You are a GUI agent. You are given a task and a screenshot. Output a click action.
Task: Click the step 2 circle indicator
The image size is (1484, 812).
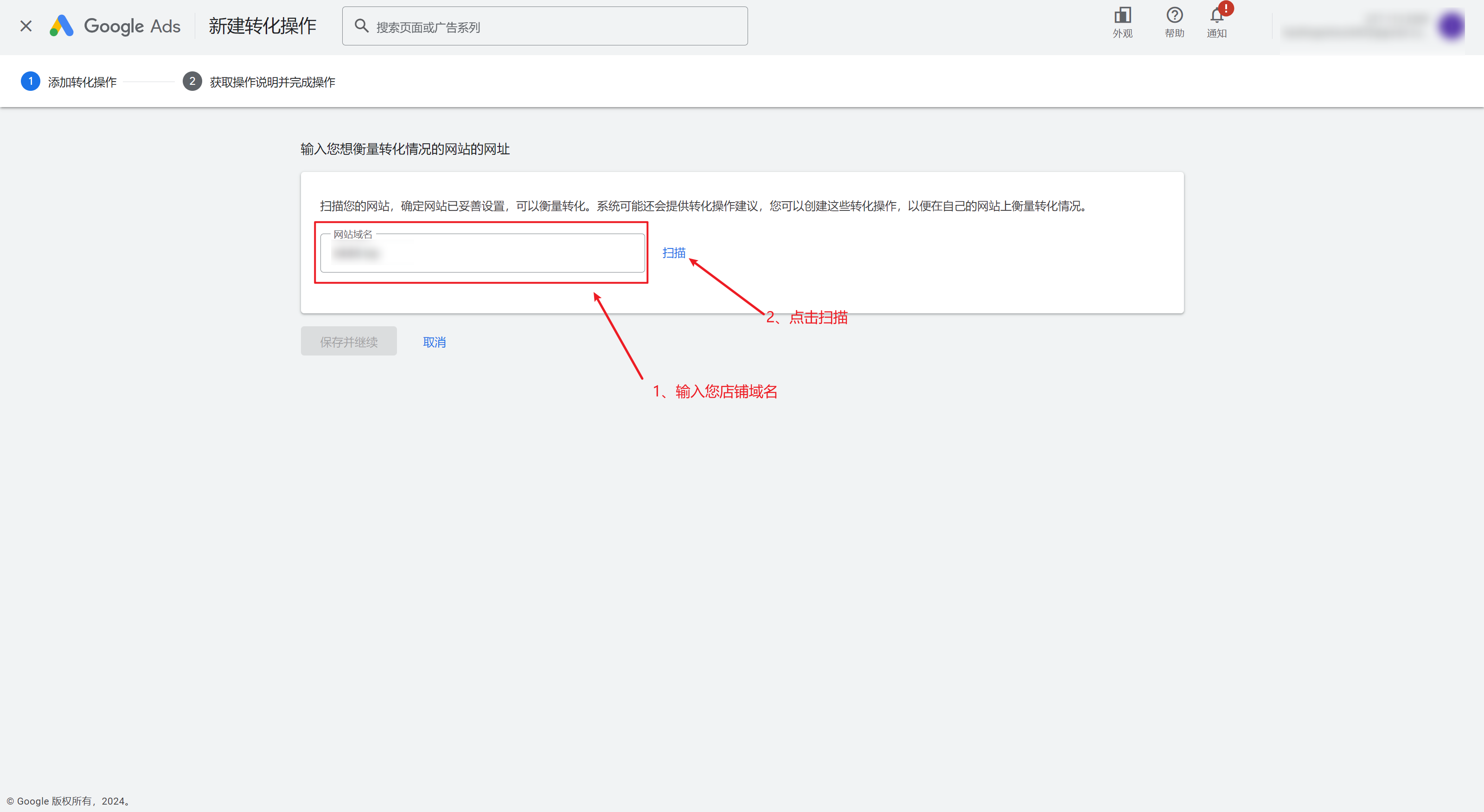tap(192, 81)
